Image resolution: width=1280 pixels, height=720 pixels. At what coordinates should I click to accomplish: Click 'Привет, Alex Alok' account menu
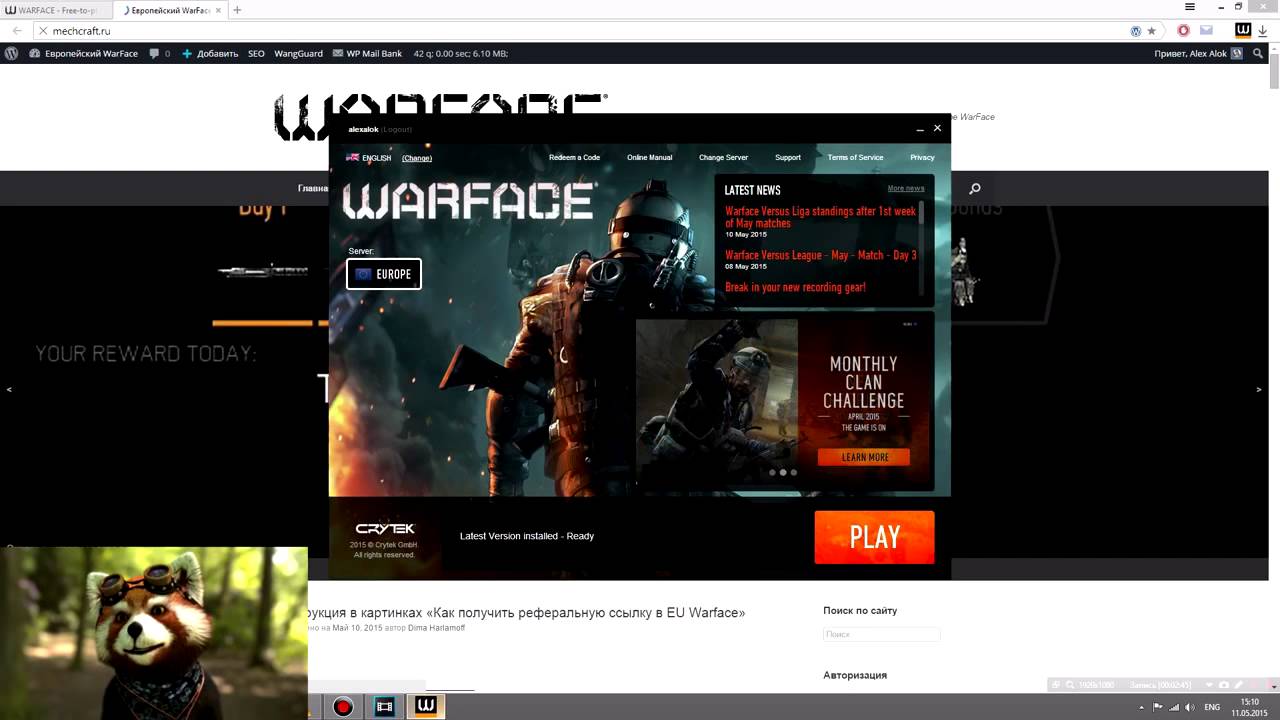click(1198, 53)
